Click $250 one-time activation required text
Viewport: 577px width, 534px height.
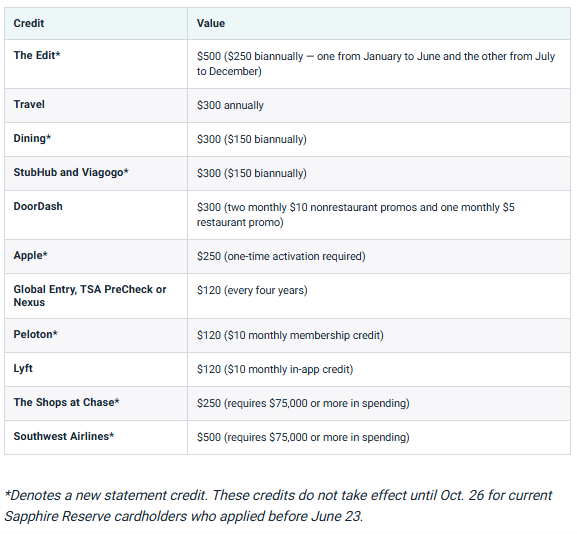tap(281, 256)
